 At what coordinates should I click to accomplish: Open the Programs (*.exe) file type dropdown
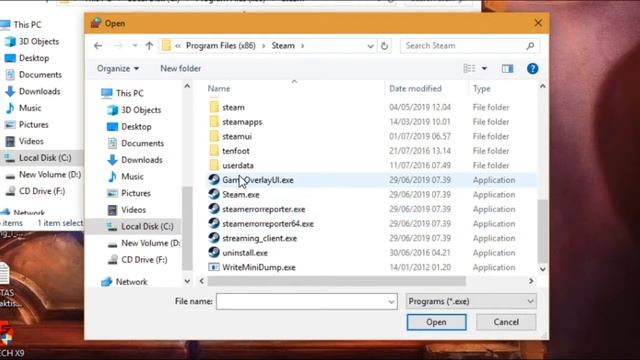coord(471,302)
